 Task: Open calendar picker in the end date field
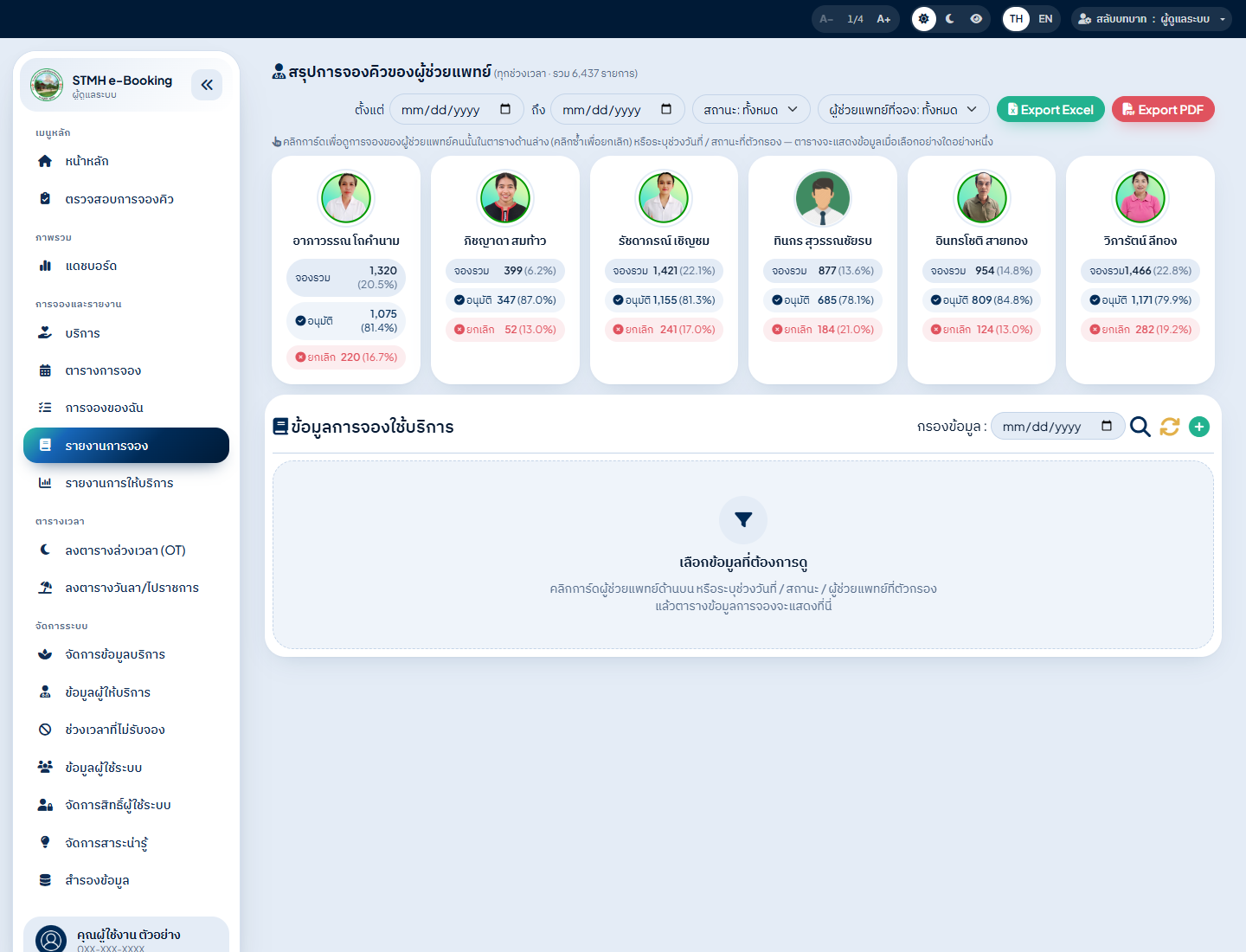coord(666,109)
